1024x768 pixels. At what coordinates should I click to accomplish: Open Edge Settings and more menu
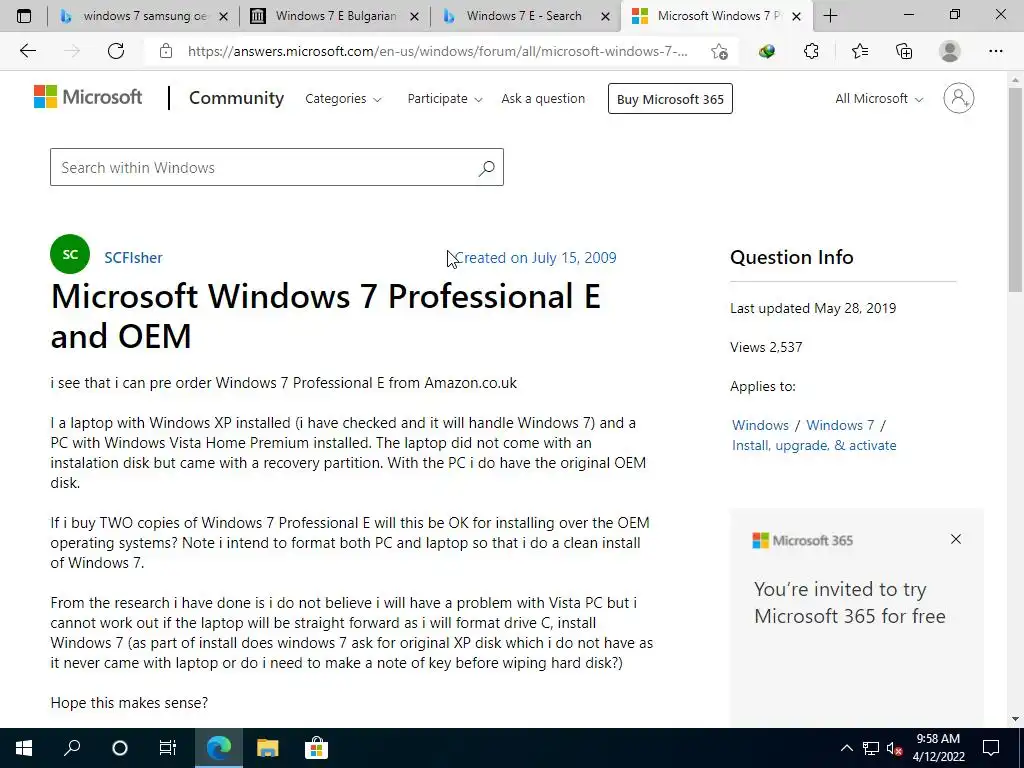tap(995, 51)
